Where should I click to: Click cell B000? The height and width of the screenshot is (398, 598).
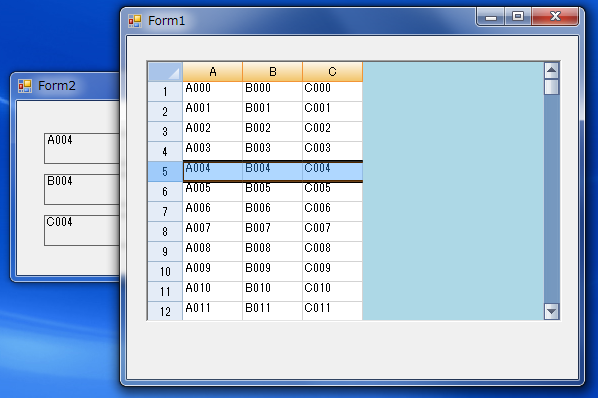(x=272, y=91)
